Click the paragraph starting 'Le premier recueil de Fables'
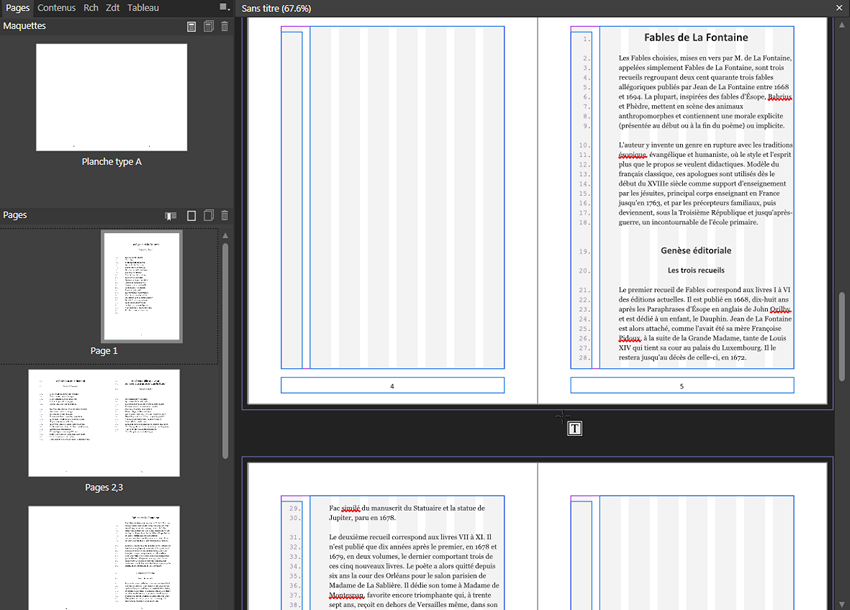 click(x=705, y=324)
